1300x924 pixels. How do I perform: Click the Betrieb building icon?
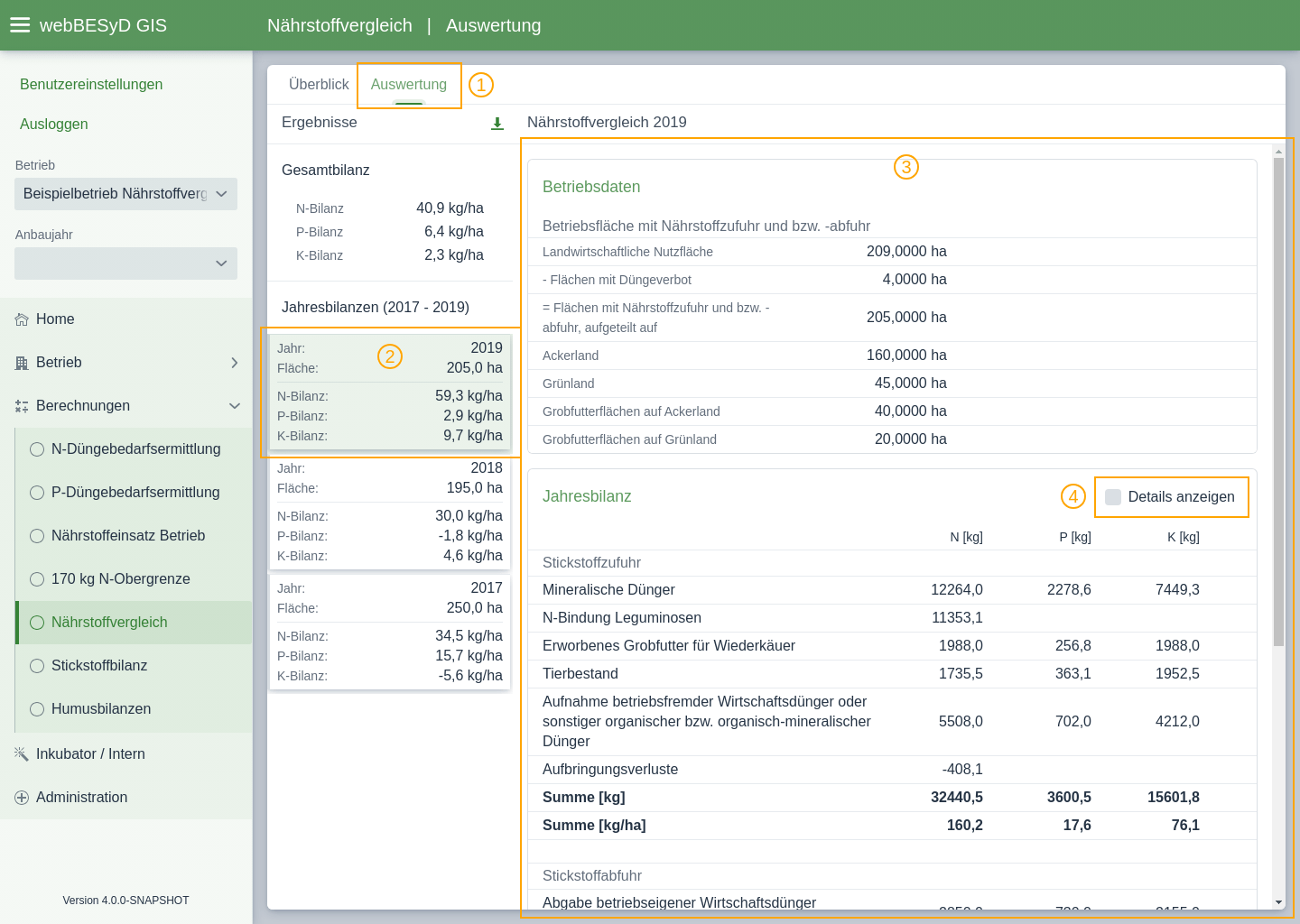(22, 363)
